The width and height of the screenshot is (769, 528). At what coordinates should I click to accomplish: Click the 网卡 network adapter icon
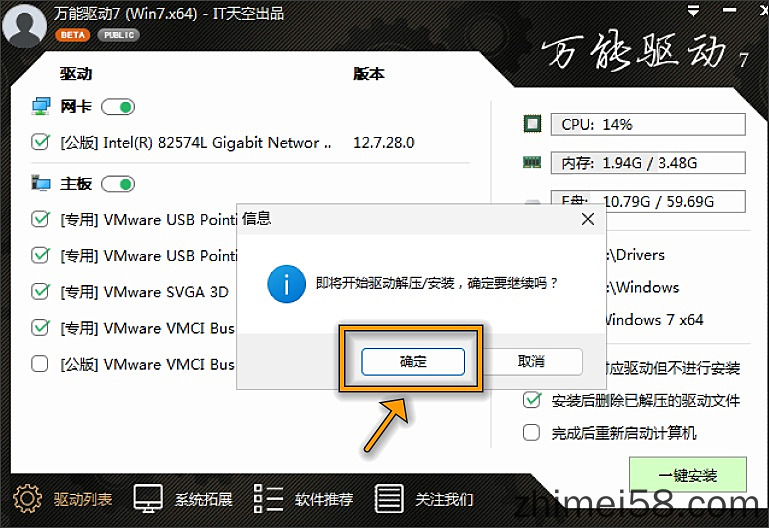coord(41,106)
